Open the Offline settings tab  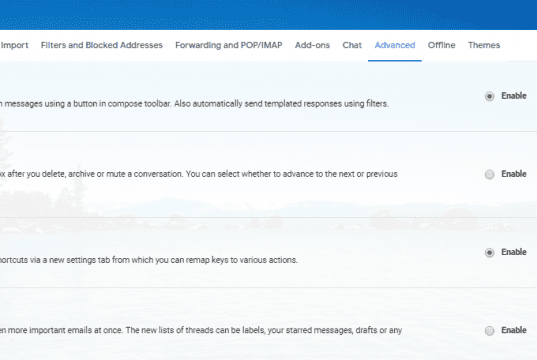tap(441, 45)
